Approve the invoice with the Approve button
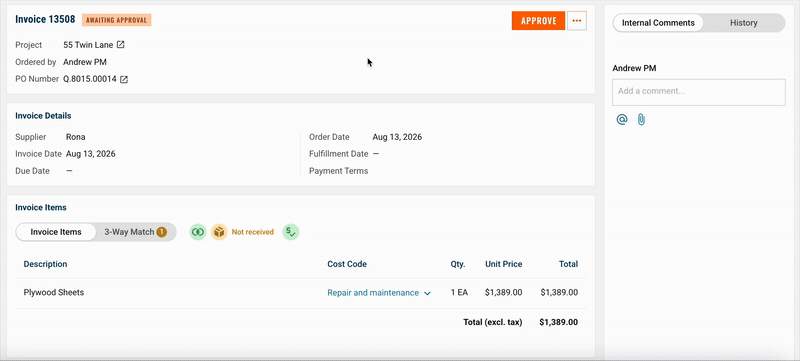Viewport: 800px width, 361px height. click(x=538, y=21)
